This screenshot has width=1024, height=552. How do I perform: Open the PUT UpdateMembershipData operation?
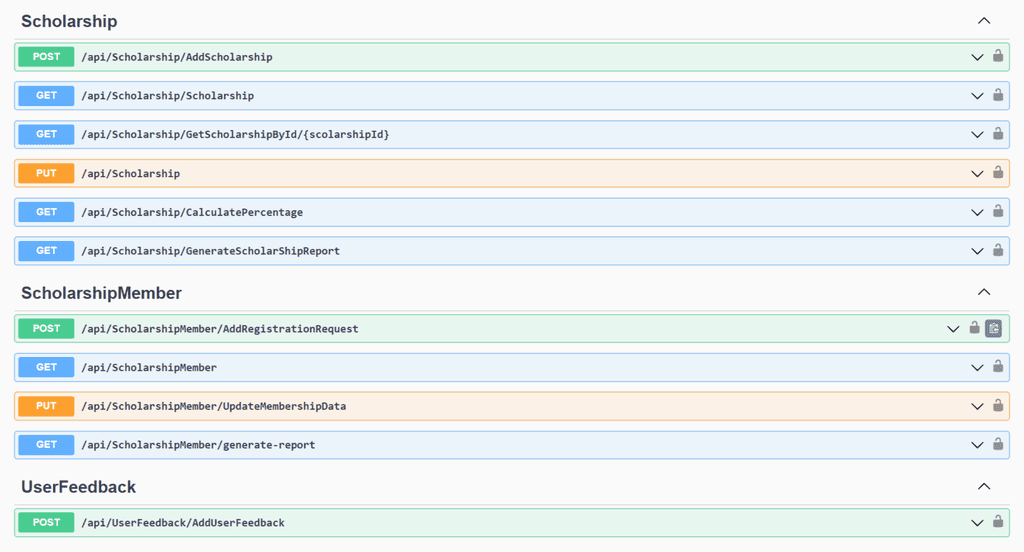512,406
